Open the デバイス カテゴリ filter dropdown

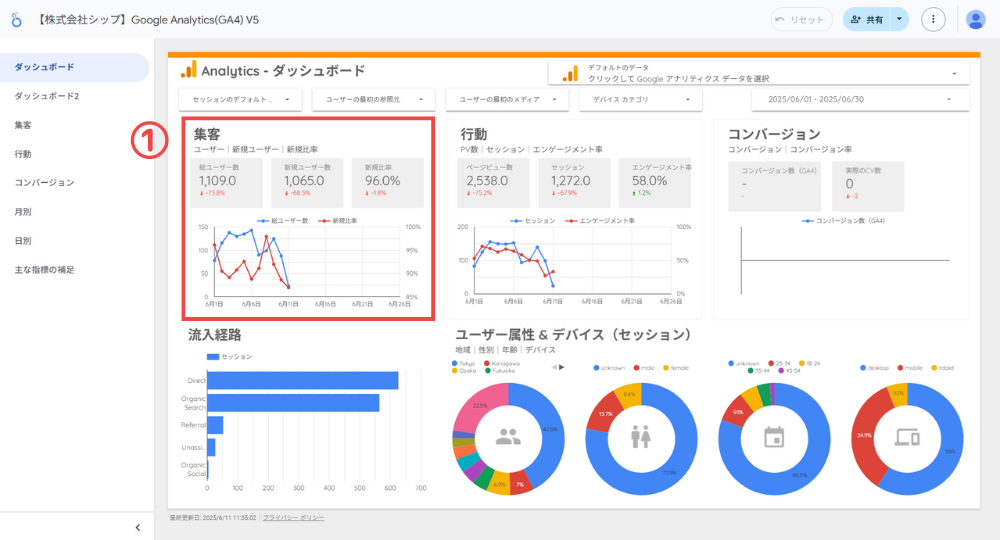click(x=640, y=99)
